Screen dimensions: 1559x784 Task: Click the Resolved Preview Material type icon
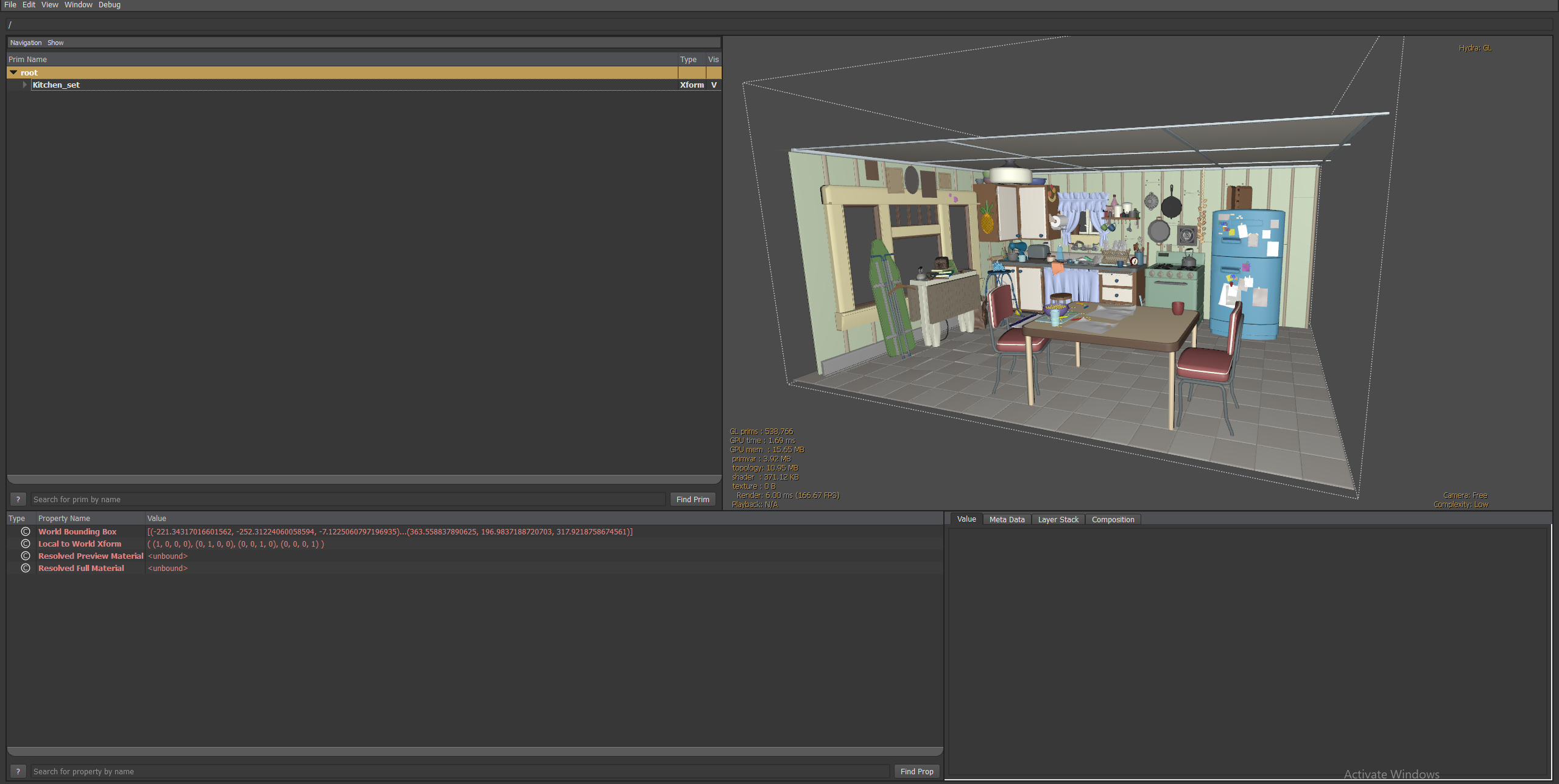26,556
